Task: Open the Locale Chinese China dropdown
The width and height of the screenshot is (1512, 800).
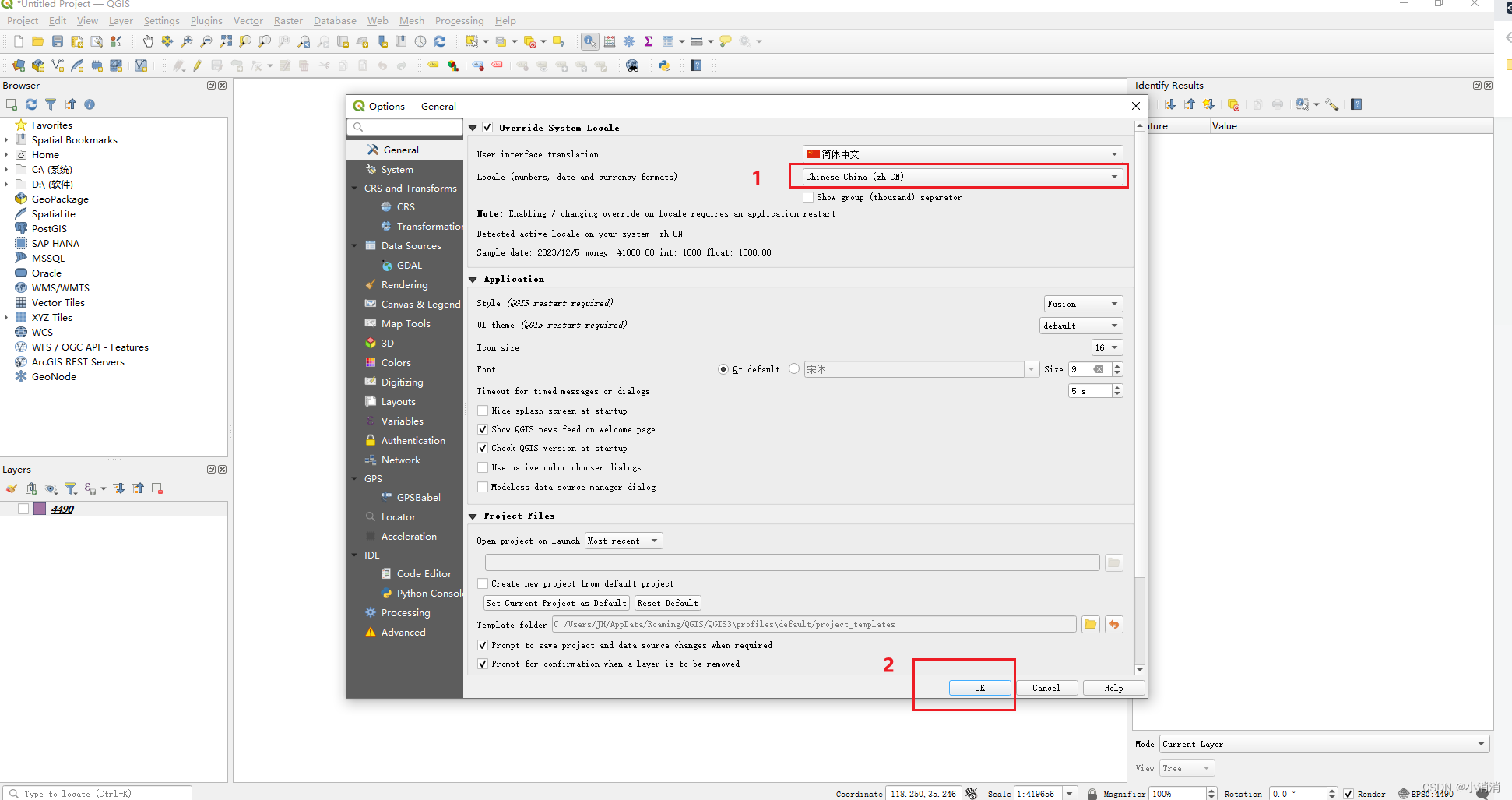Action: click(x=963, y=177)
